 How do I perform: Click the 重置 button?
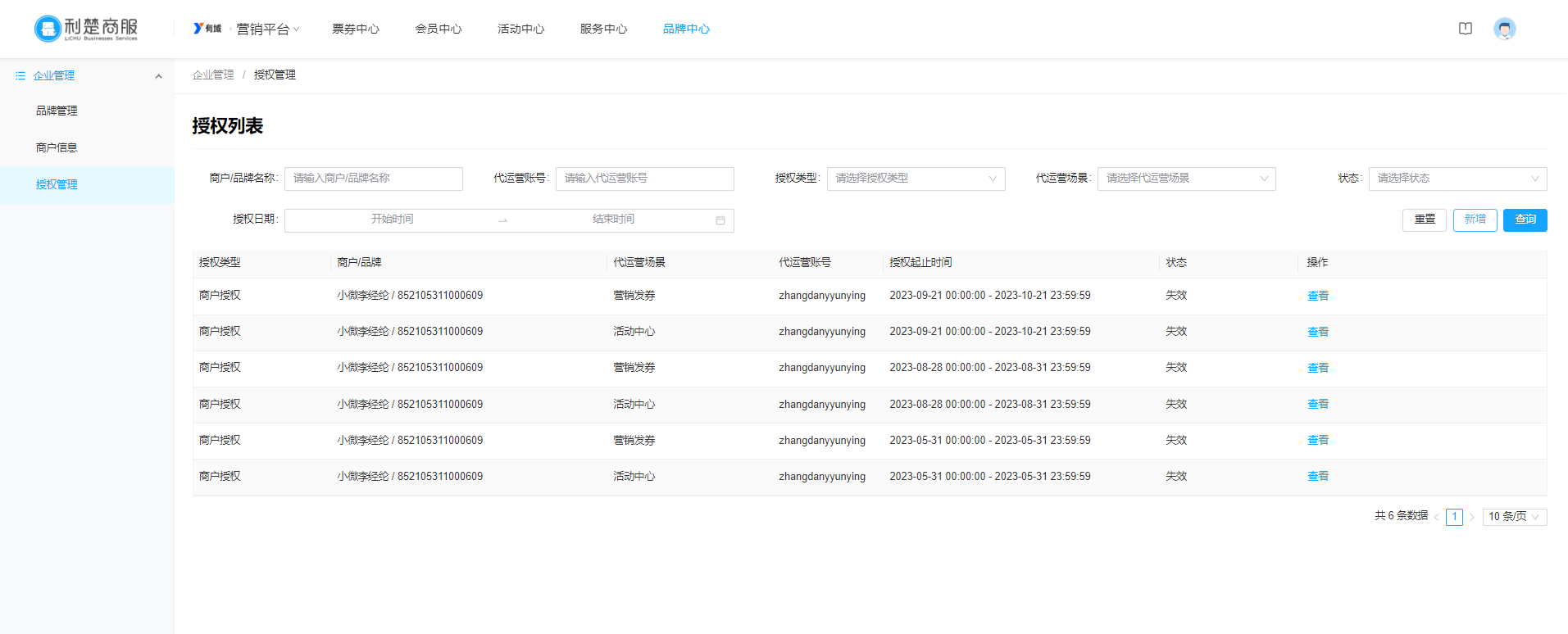pyautogui.click(x=1425, y=220)
